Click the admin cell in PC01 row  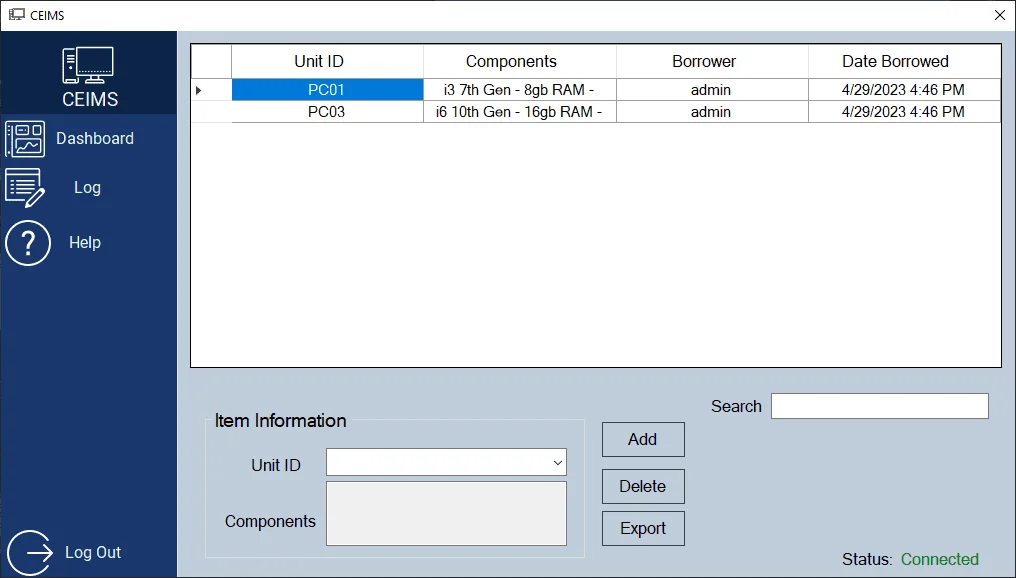[712, 89]
